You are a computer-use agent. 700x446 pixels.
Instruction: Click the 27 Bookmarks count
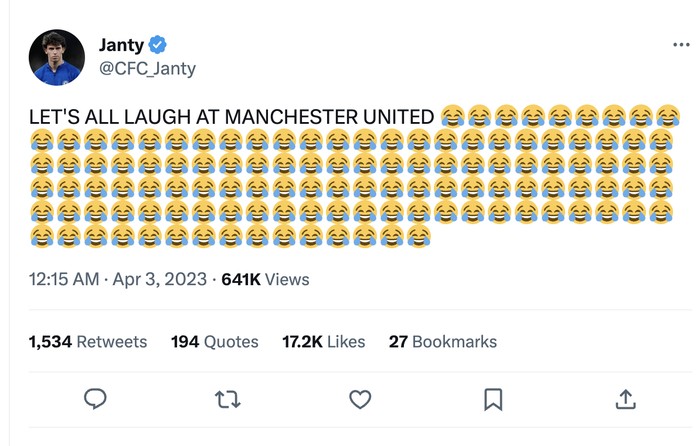[442, 342]
